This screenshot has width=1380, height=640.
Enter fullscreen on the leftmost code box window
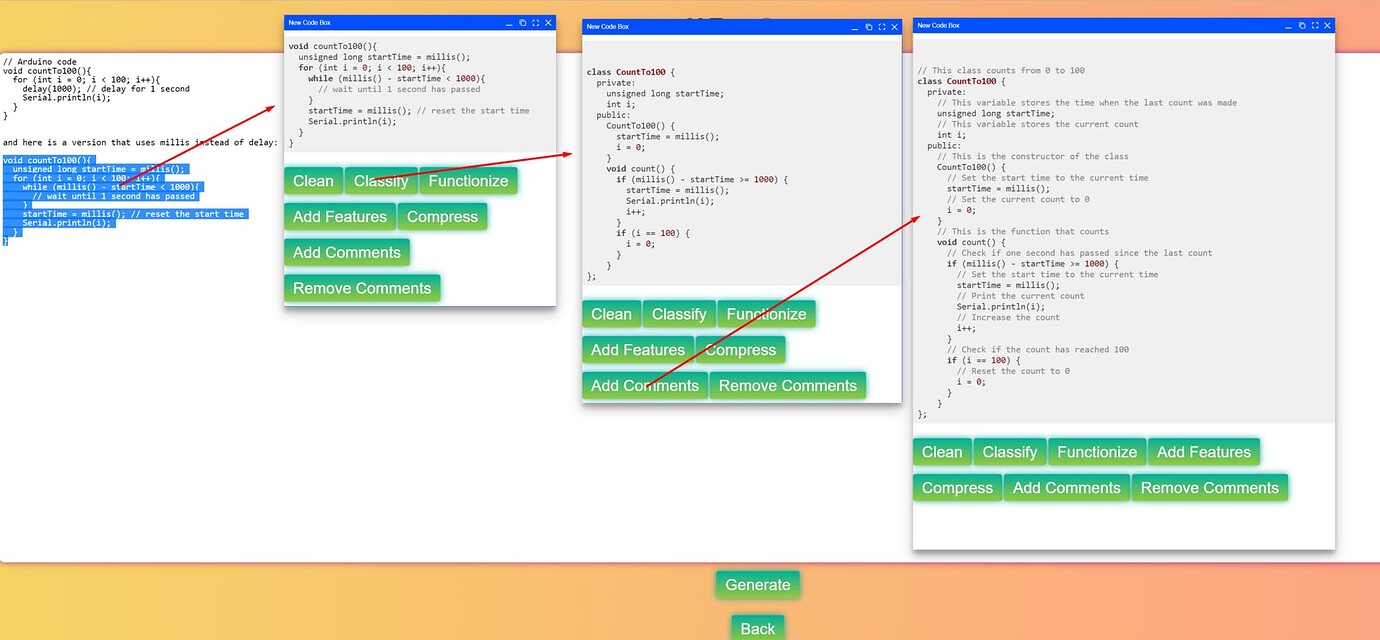[535, 22]
